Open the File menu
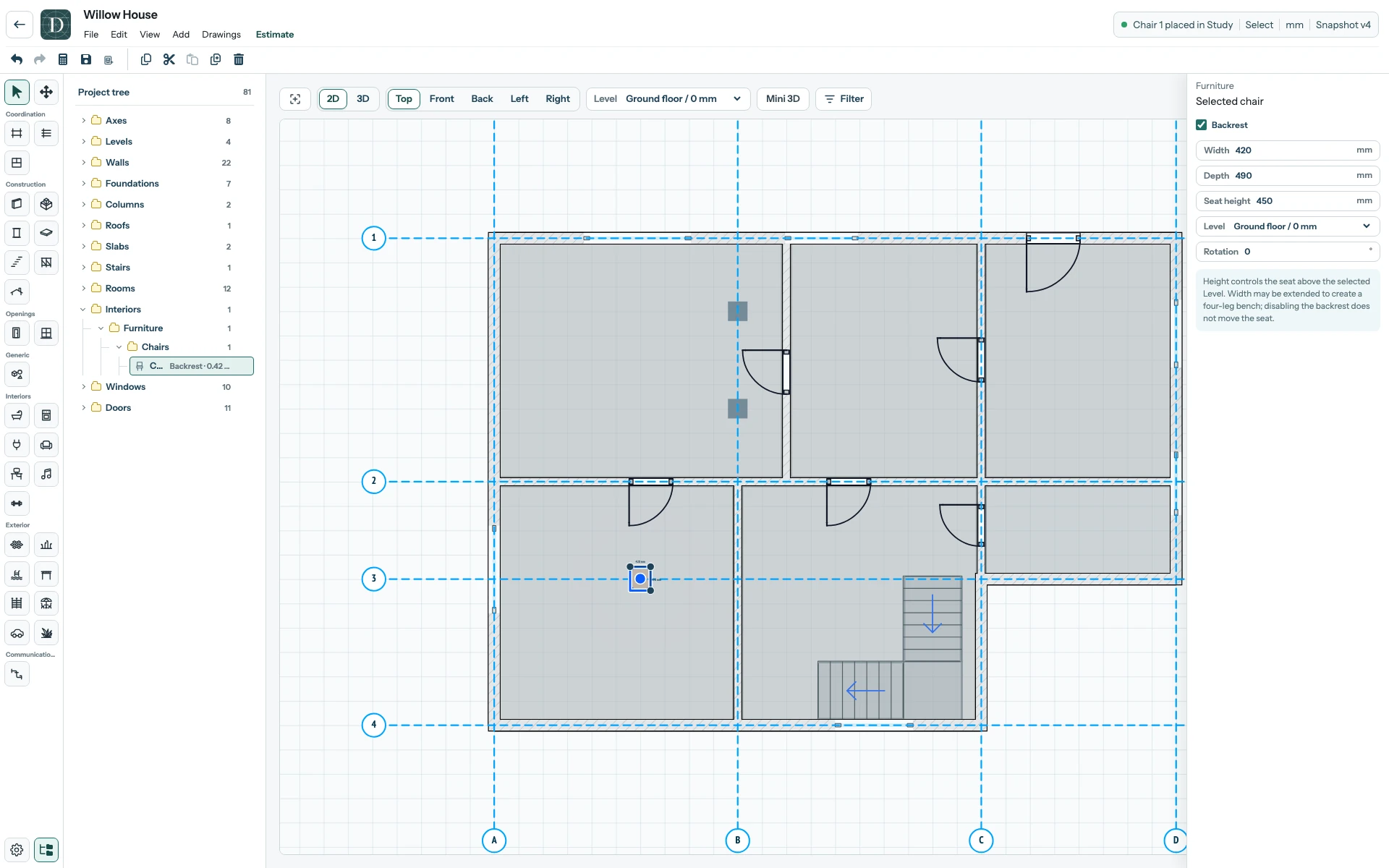Image resolution: width=1389 pixels, height=868 pixels. (x=91, y=35)
